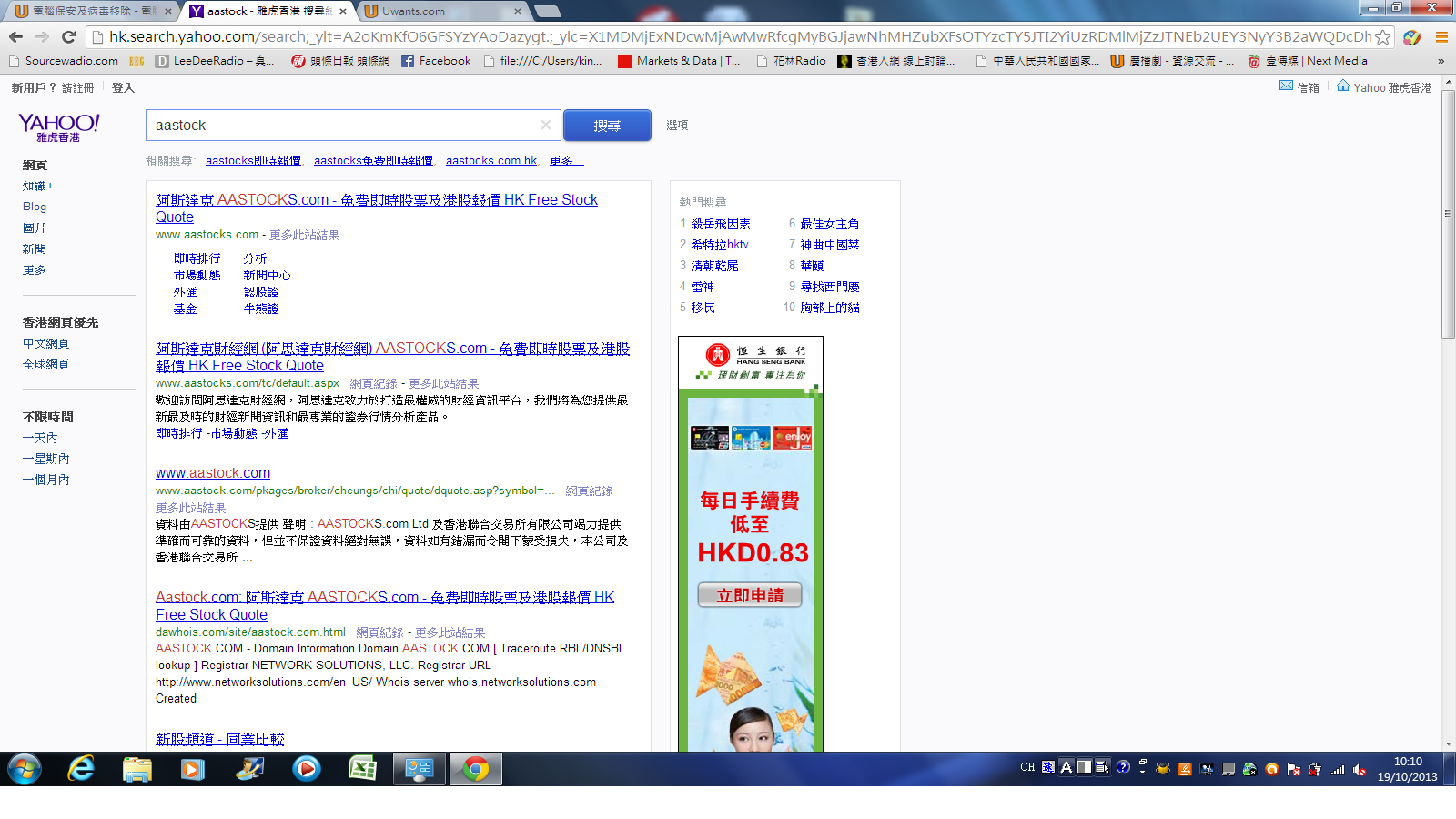Click the volume icon in system tray

1360,770
